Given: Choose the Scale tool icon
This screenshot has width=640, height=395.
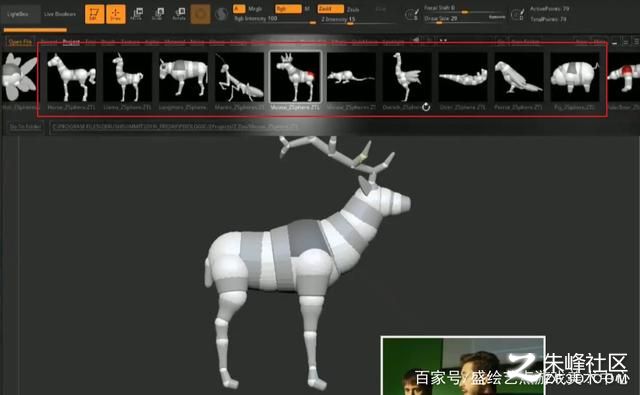Looking at the screenshot, I should tap(158, 14).
